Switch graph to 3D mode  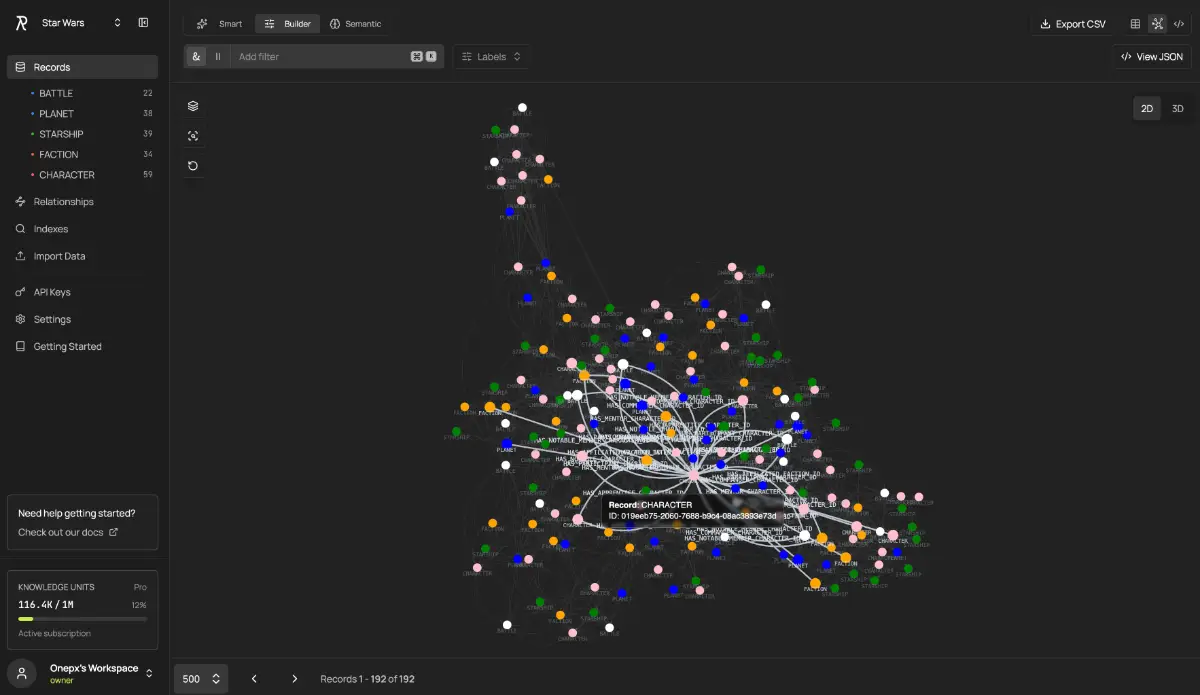[1177, 108]
